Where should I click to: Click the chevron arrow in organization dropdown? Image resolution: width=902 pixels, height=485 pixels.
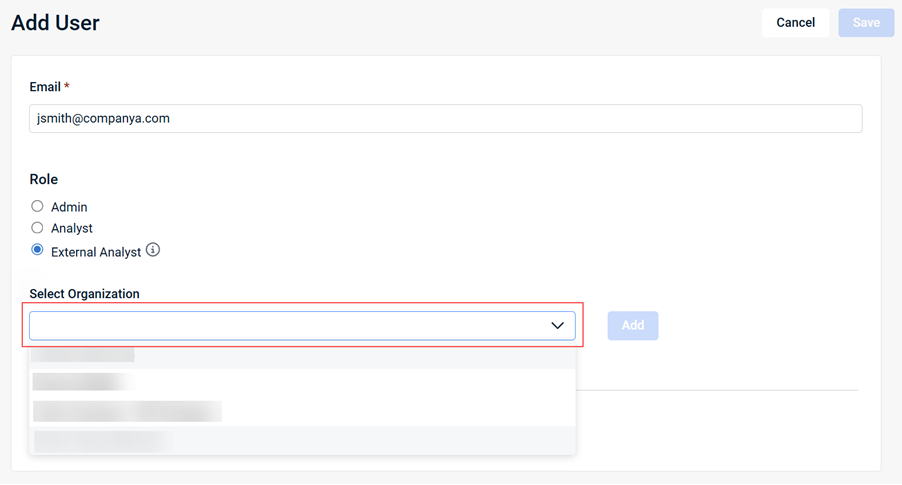557,326
